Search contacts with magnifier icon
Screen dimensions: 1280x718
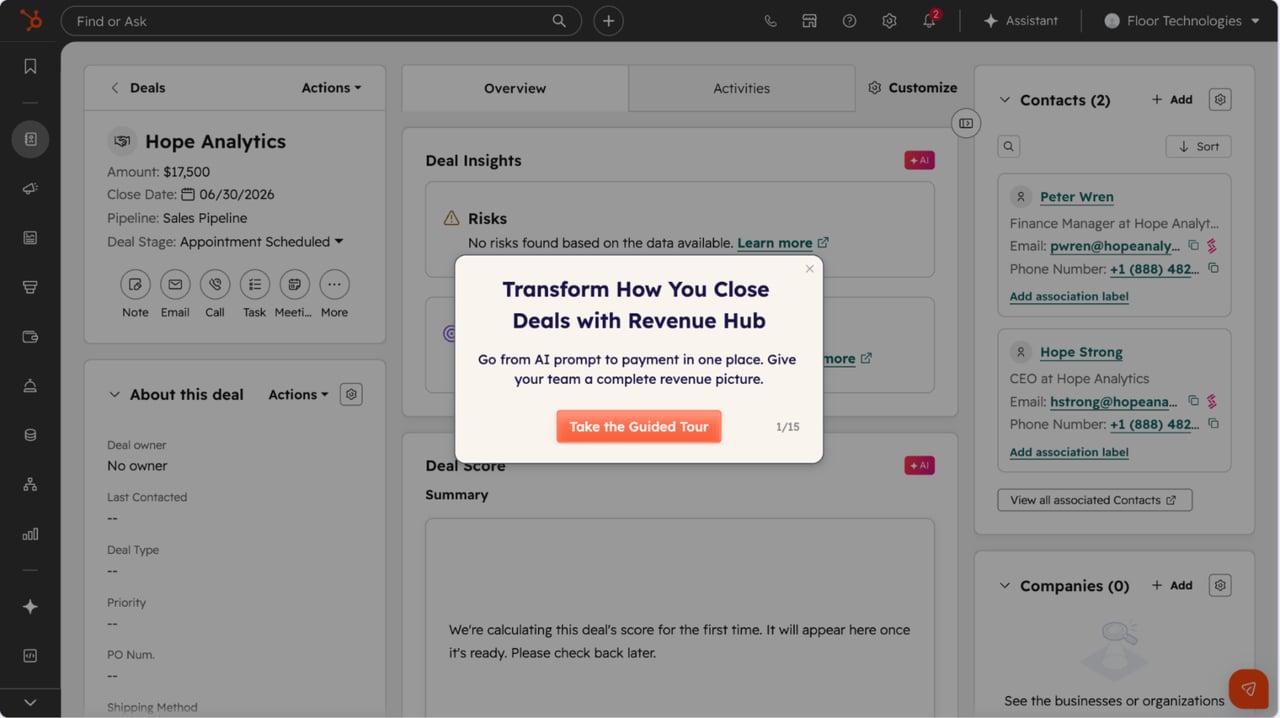click(x=1009, y=147)
